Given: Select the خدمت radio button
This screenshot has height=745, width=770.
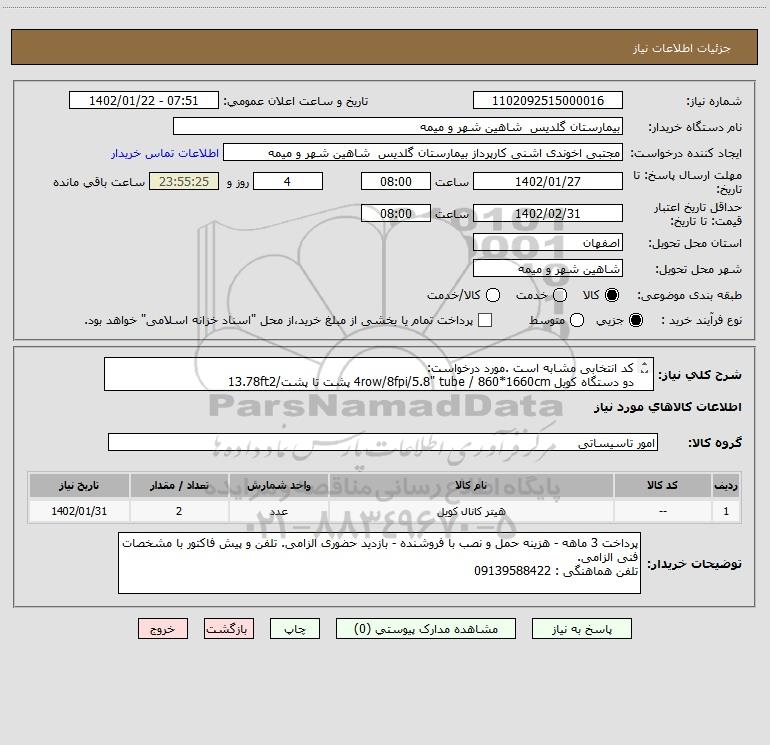Looking at the screenshot, I should click(560, 295).
